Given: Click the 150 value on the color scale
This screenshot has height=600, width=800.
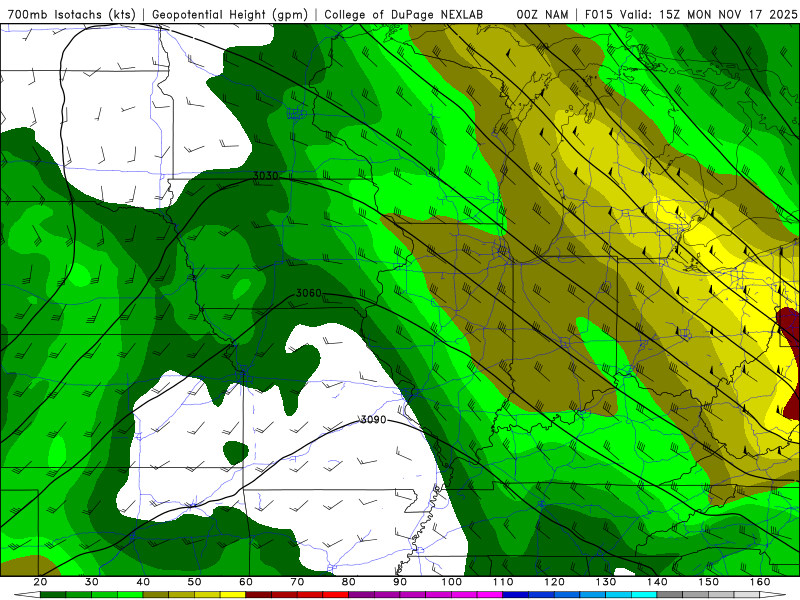Looking at the screenshot, I should pos(708,582).
